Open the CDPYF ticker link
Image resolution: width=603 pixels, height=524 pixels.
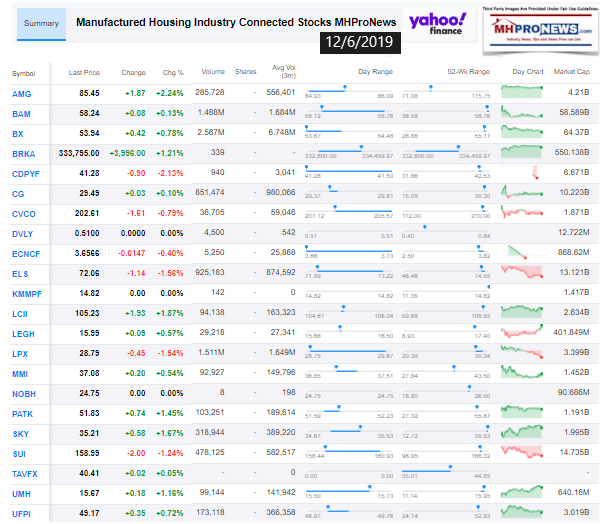(26, 174)
